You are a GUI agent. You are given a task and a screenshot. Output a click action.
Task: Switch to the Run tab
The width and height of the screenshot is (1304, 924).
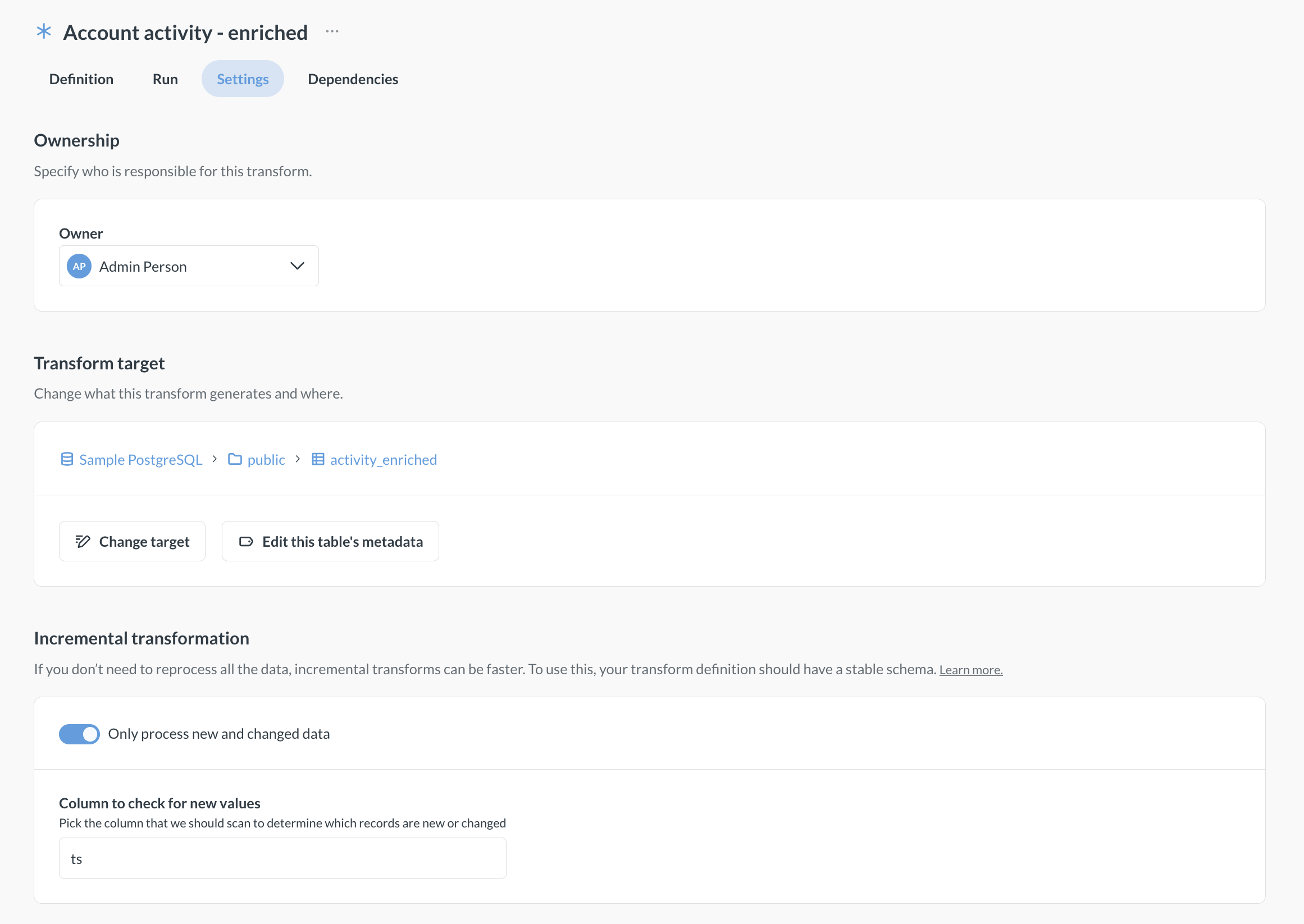point(165,79)
